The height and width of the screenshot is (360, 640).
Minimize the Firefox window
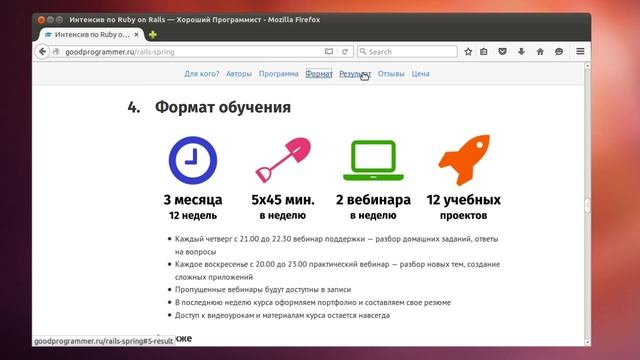(x=50, y=20)
